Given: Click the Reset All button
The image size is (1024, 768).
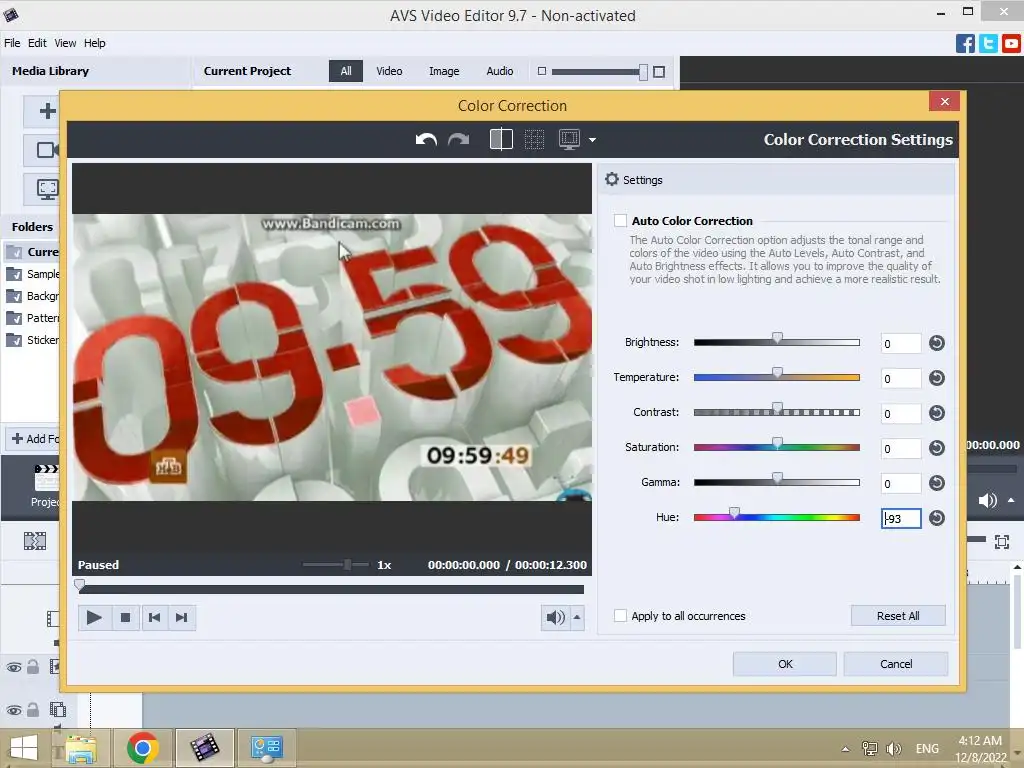Looking at the screenshot, I should pyautogui.click(x=898, y=616).
